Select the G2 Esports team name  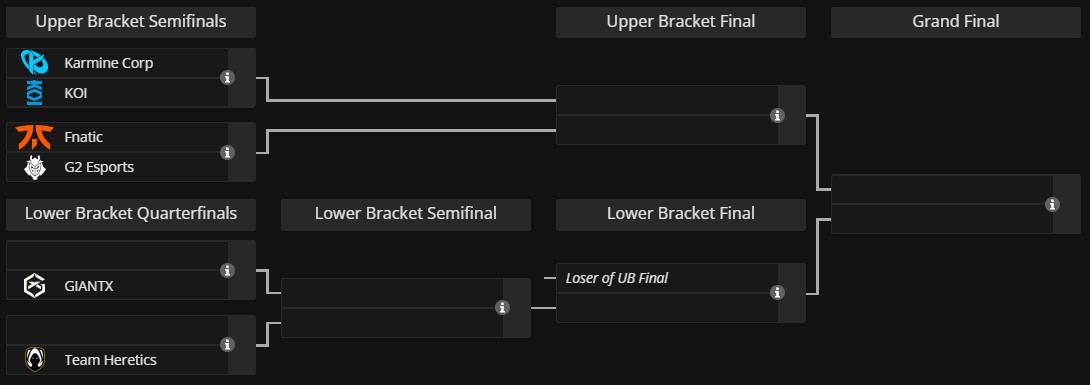coord(99,167)
